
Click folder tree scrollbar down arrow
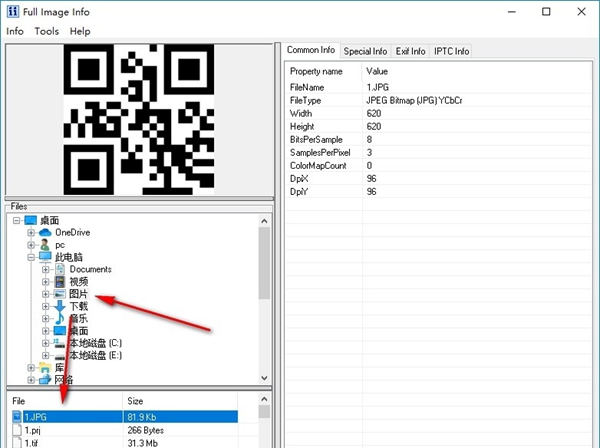(x=264, y=378)
